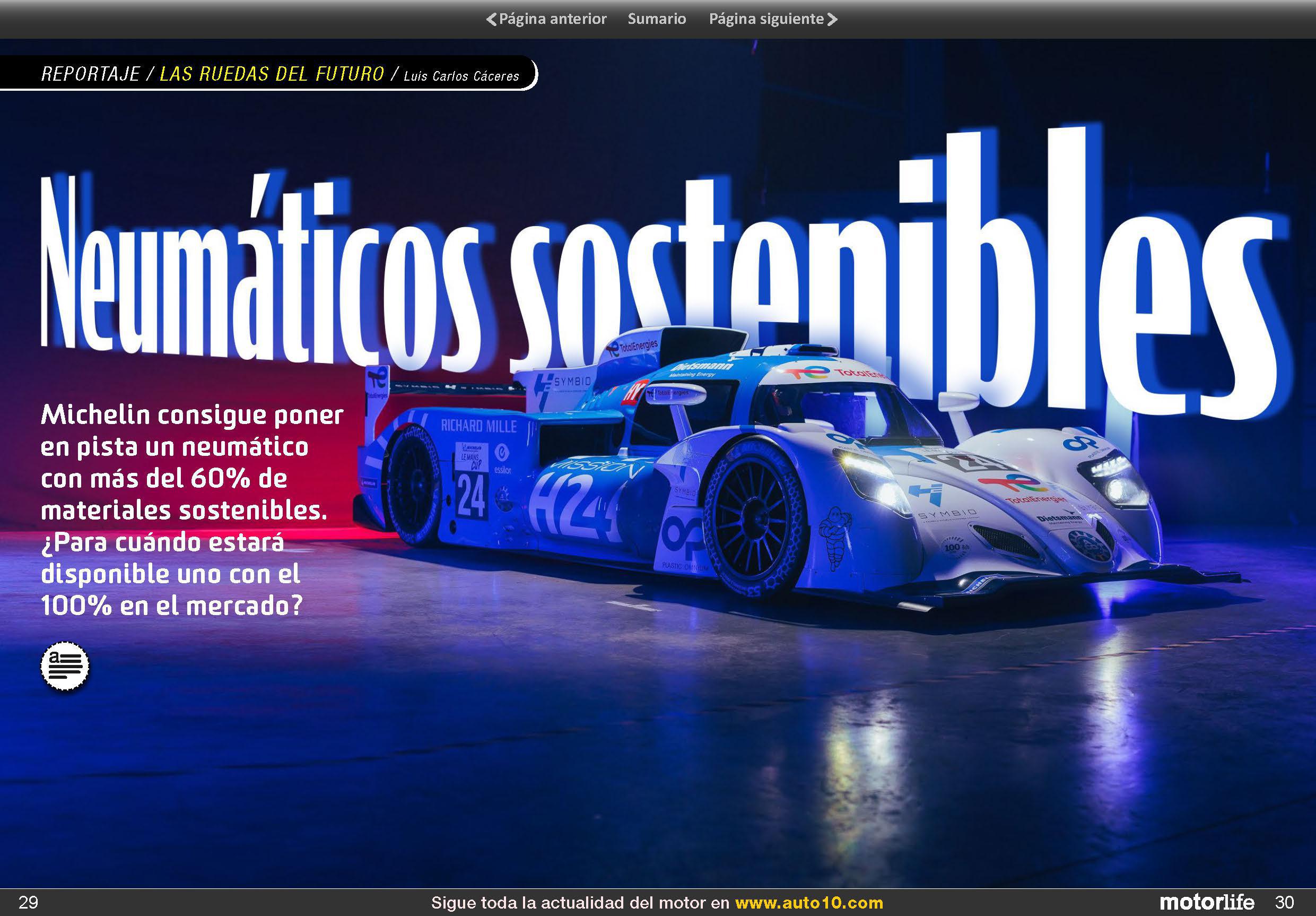This screenshot has width=1316, height=916.
Task: Click the REPORTAJE section label
Action: 91,74
